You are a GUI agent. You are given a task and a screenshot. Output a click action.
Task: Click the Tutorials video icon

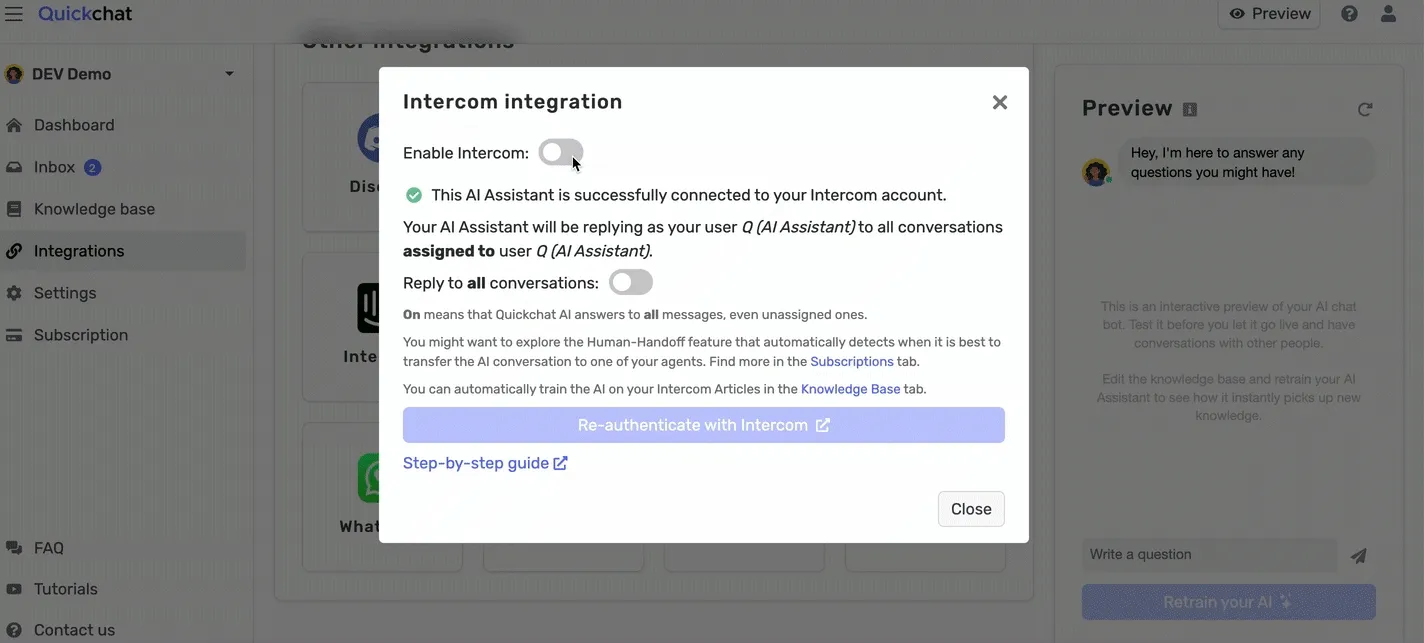[x=14, y=589]
